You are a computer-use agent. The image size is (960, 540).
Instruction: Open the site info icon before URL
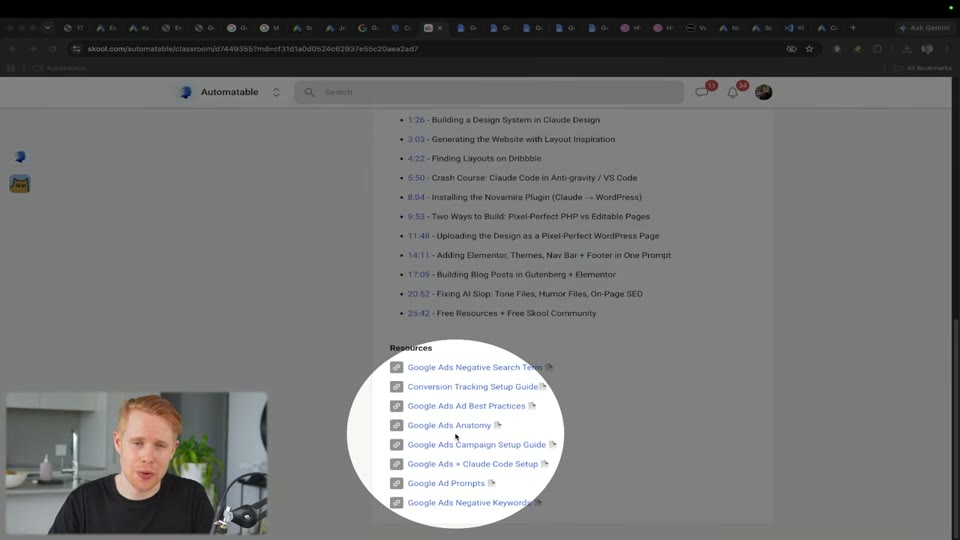coord(77,49)
